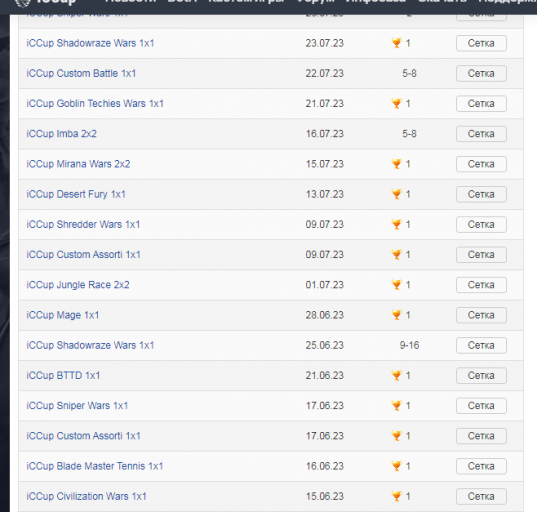Select the Сетка button for Civilization Wars 1x1
Viewport: 537px width, 512px height.
click(x=481, y=497)
